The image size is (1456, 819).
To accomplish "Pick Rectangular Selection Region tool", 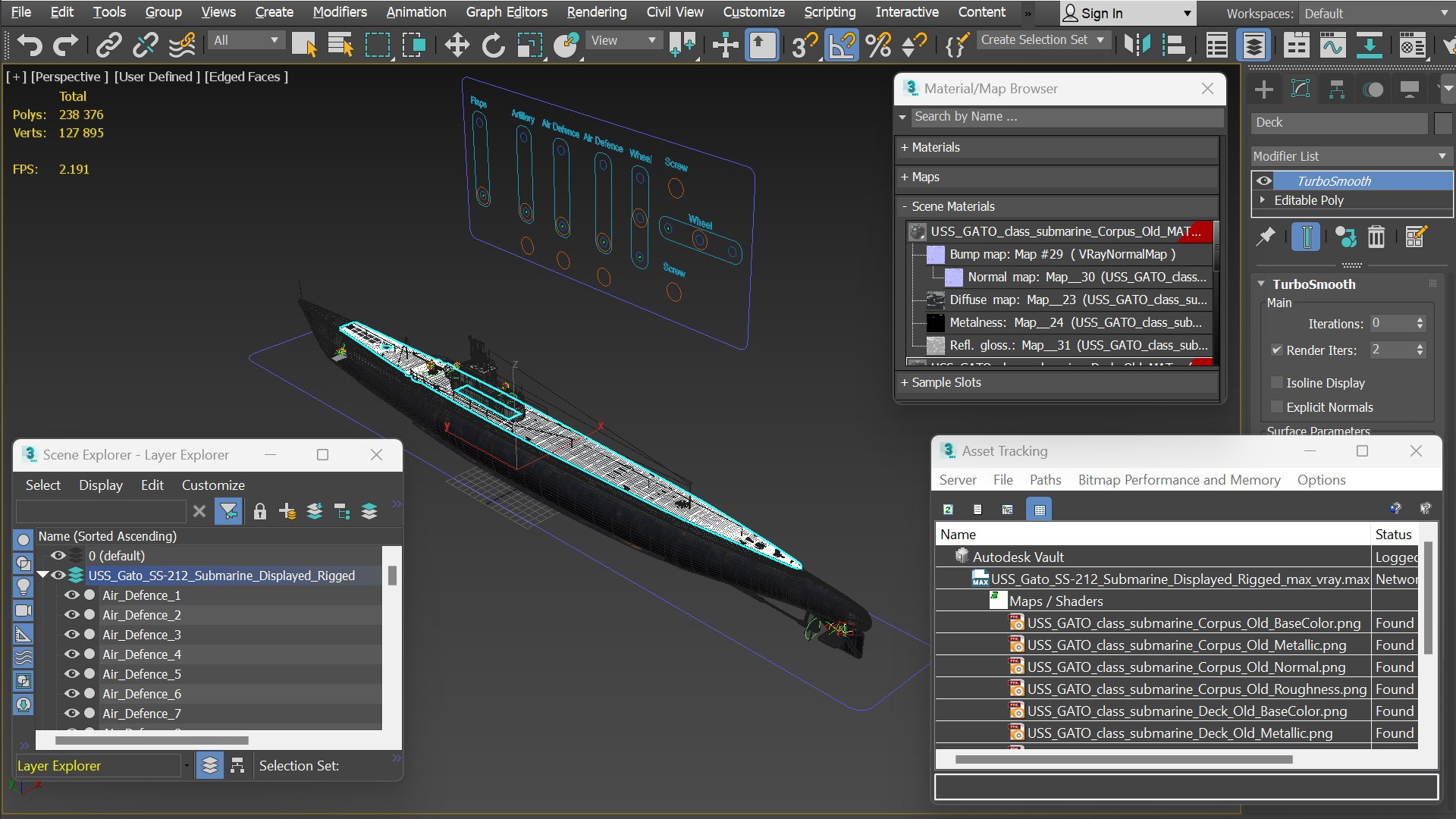I will [x=378, y=45].
